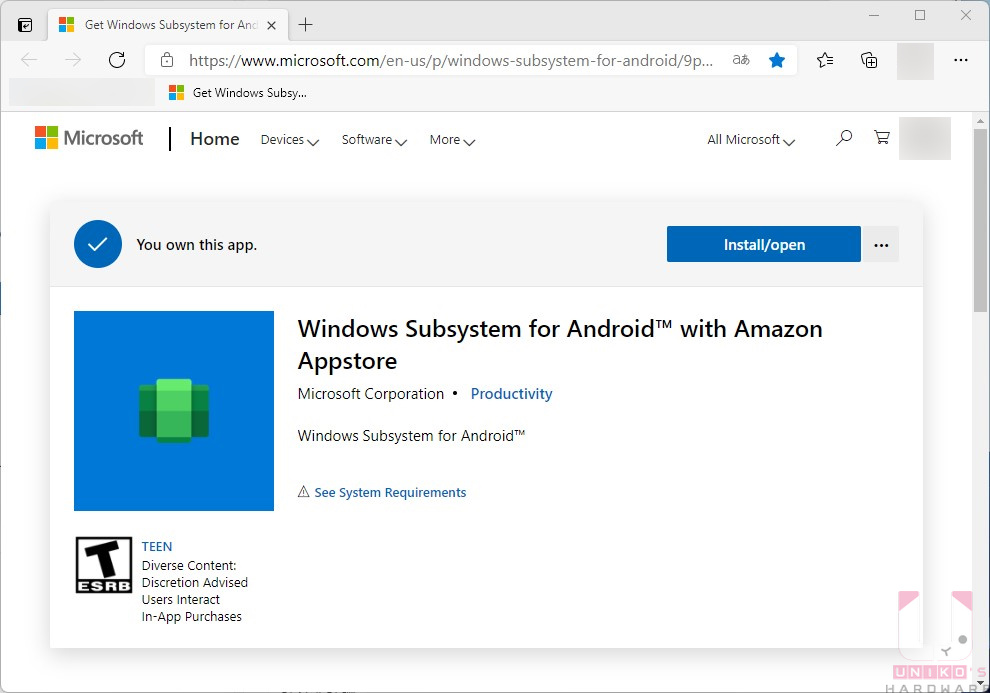Toggle the favorite star for this page
Viewport: 990px width, 693px height.
tap(777, 60)
